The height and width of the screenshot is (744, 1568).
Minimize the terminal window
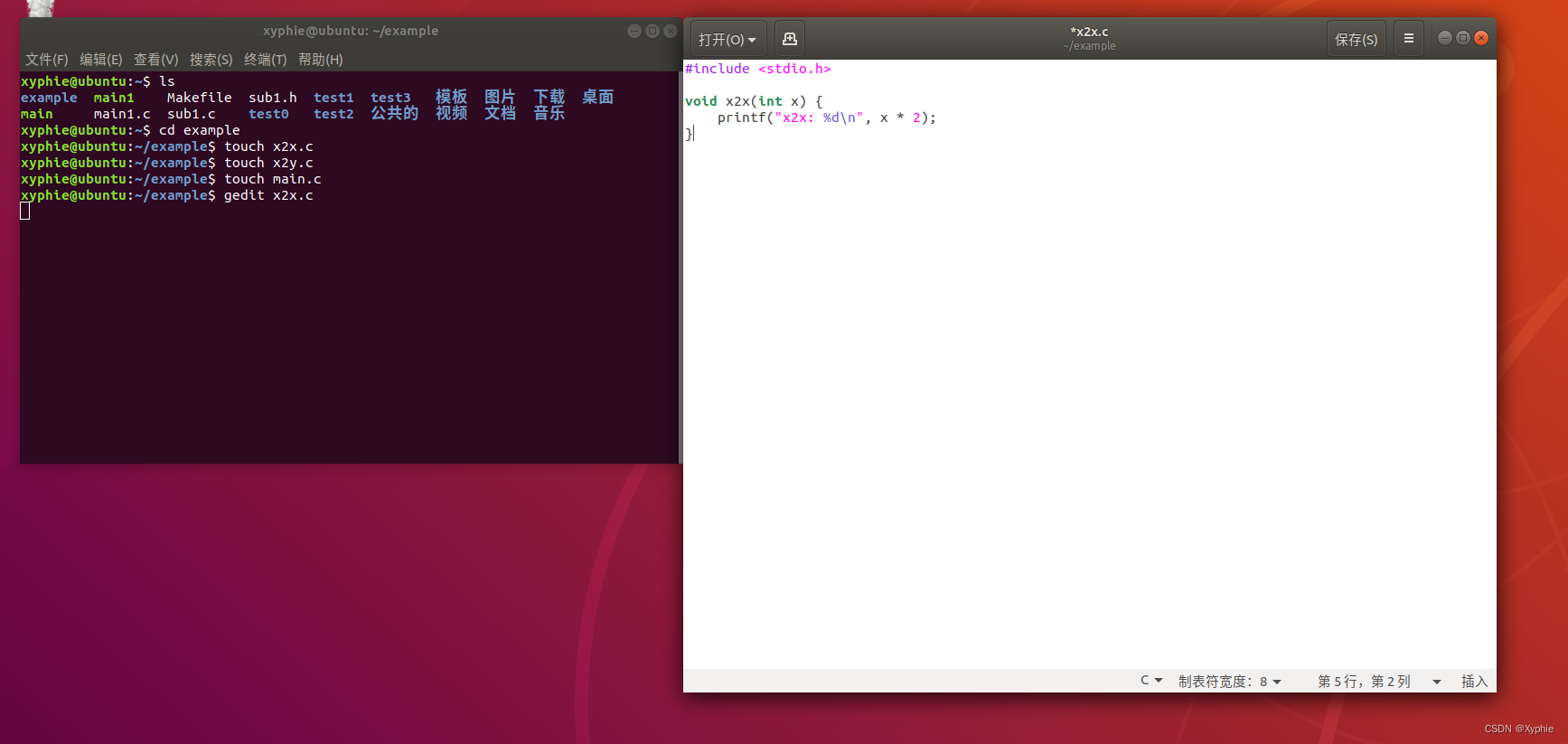[634, 31]
